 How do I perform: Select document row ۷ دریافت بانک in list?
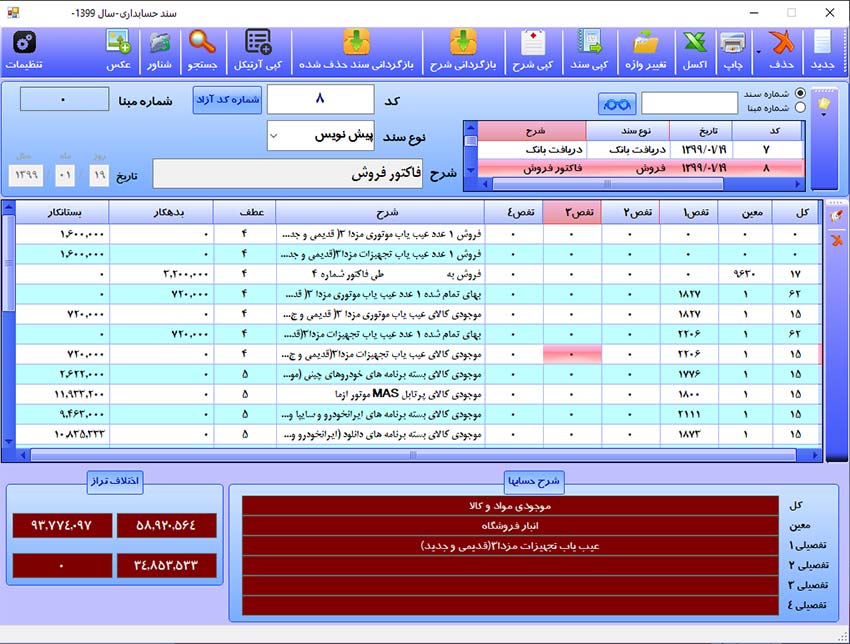click(640, 150)
